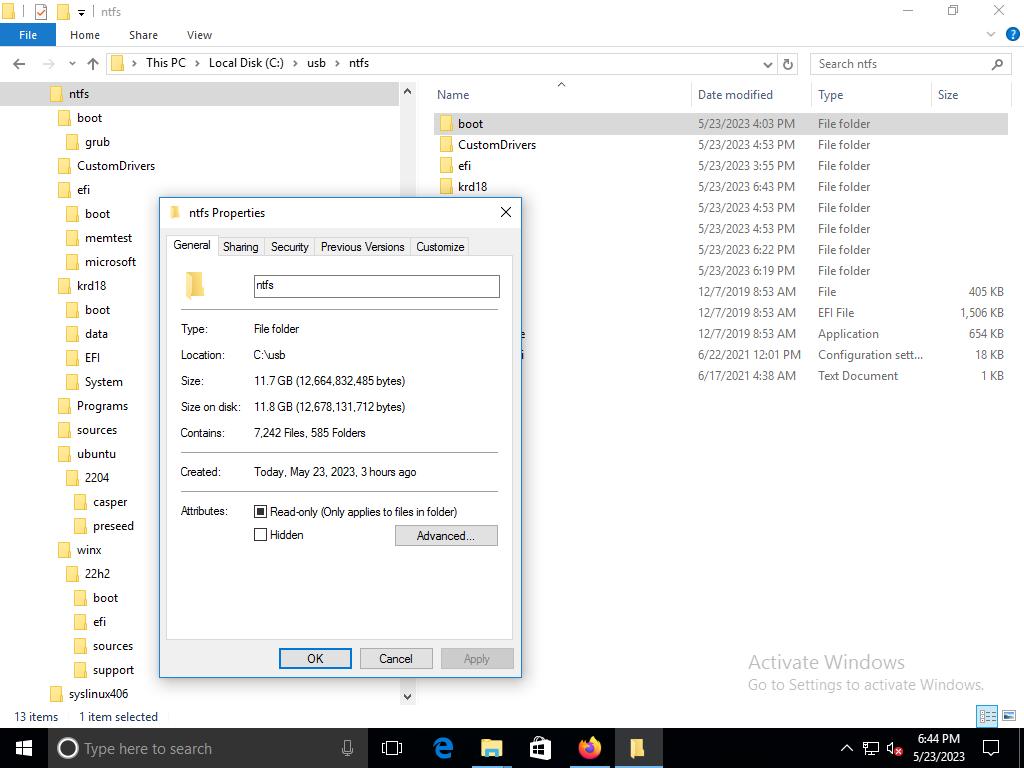Show hidden system tray icons

click(846, 748)
